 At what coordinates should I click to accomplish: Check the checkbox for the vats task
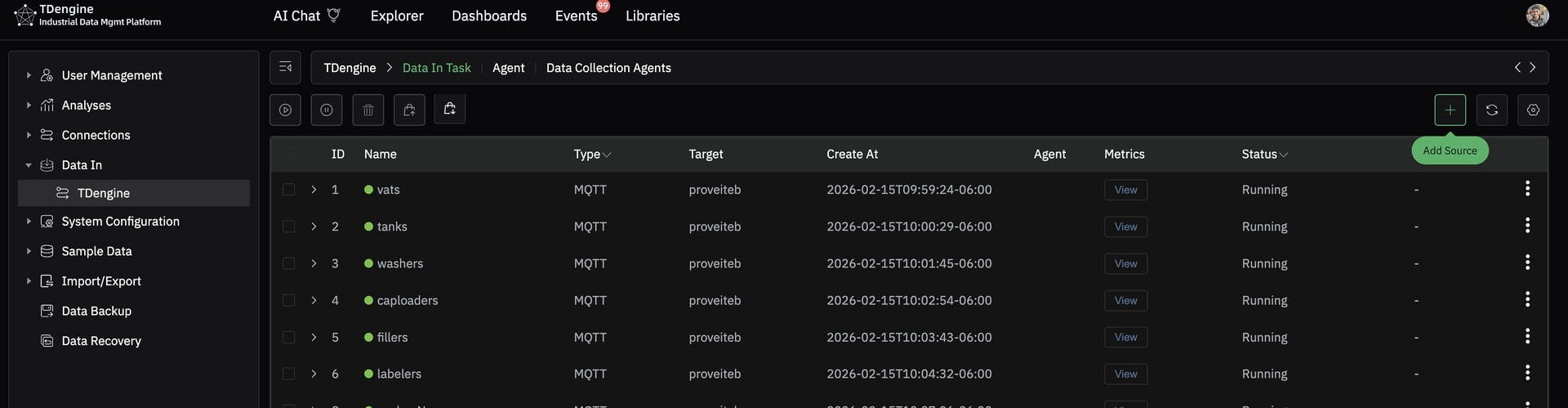(288, 190)
